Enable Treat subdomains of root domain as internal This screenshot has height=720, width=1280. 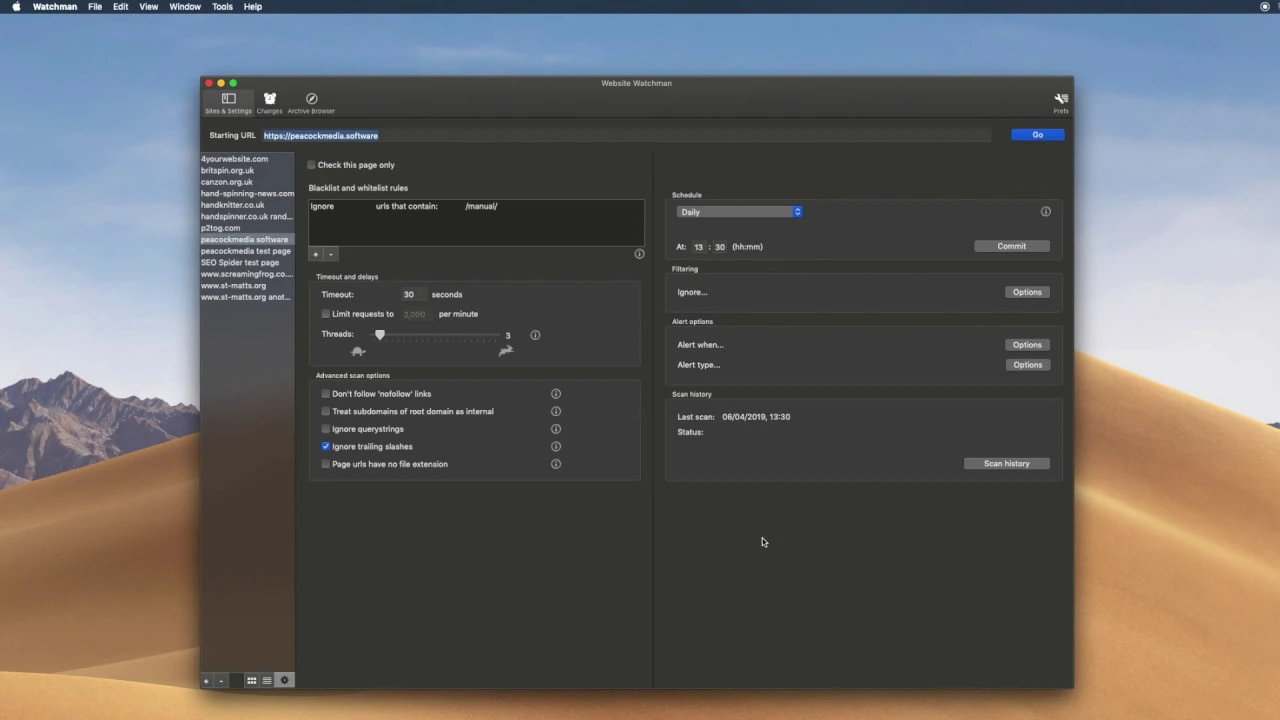(326, 411)
